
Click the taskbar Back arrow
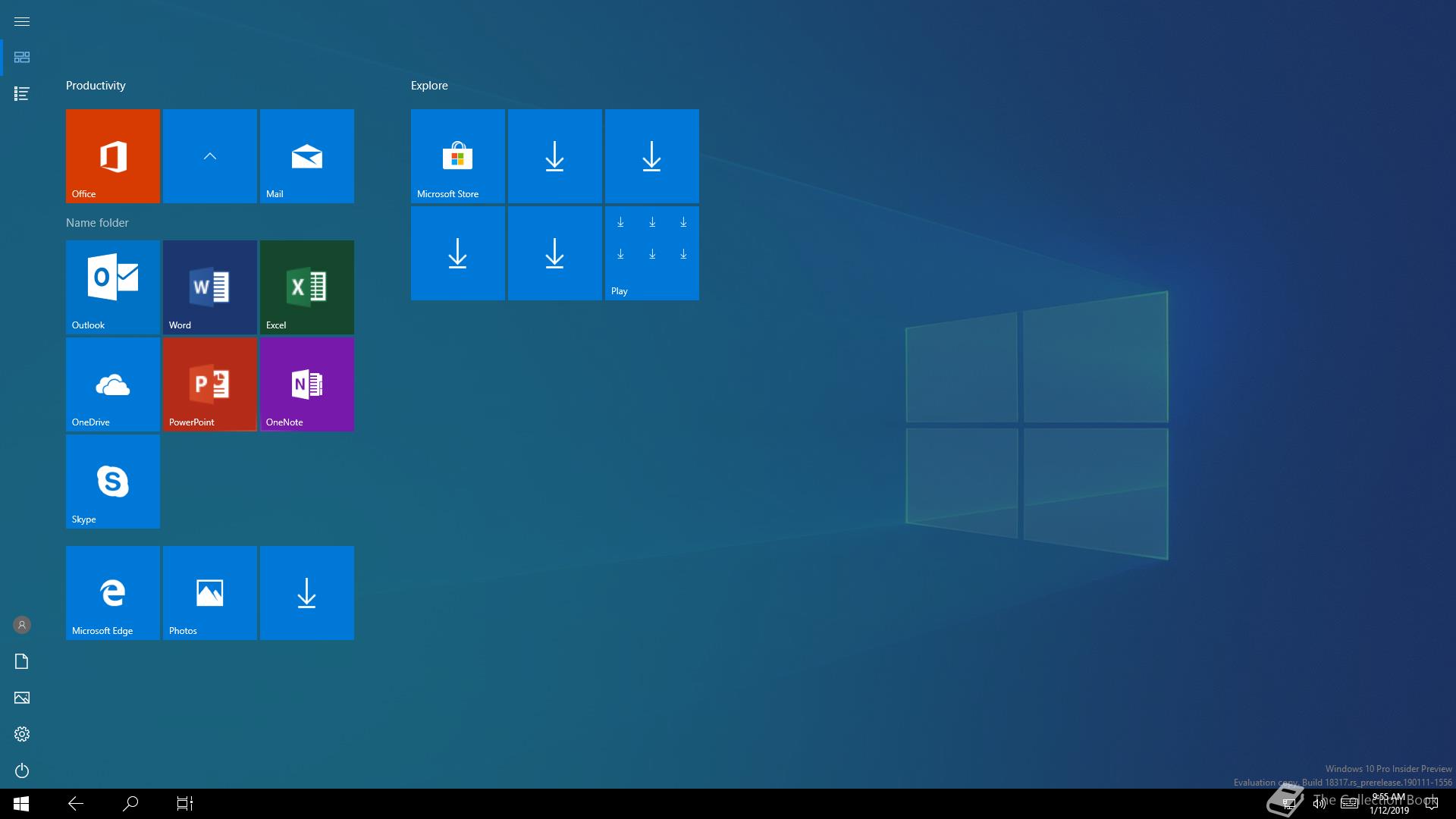(x=76, y=804)
